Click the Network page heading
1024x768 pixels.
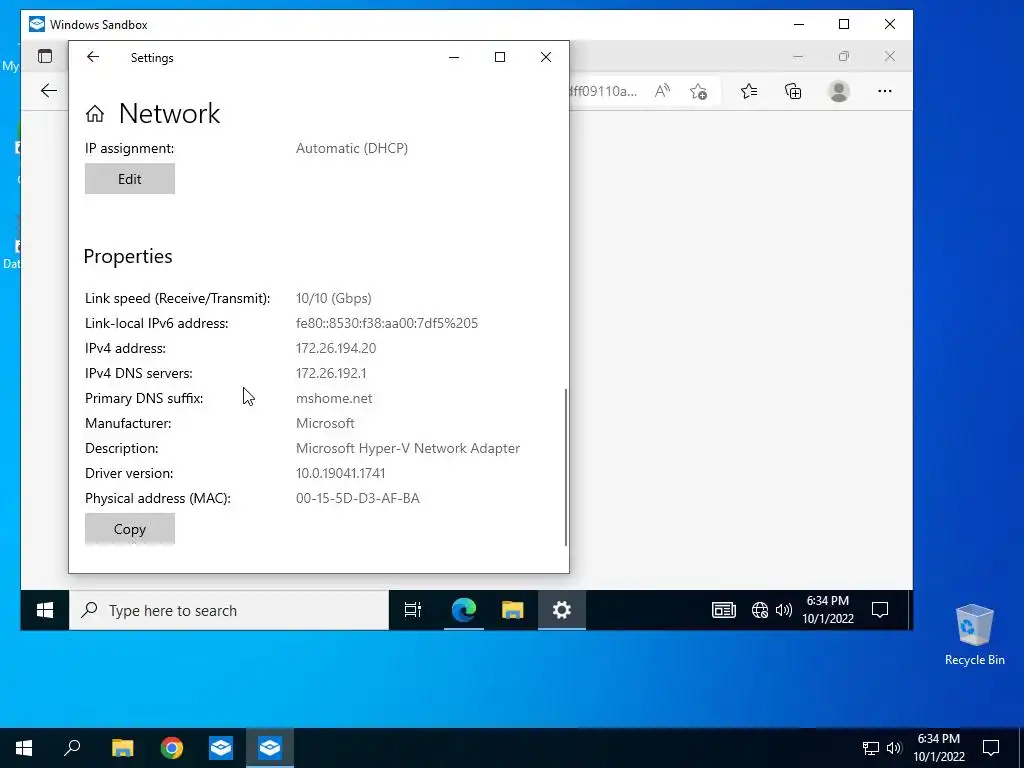169,114
